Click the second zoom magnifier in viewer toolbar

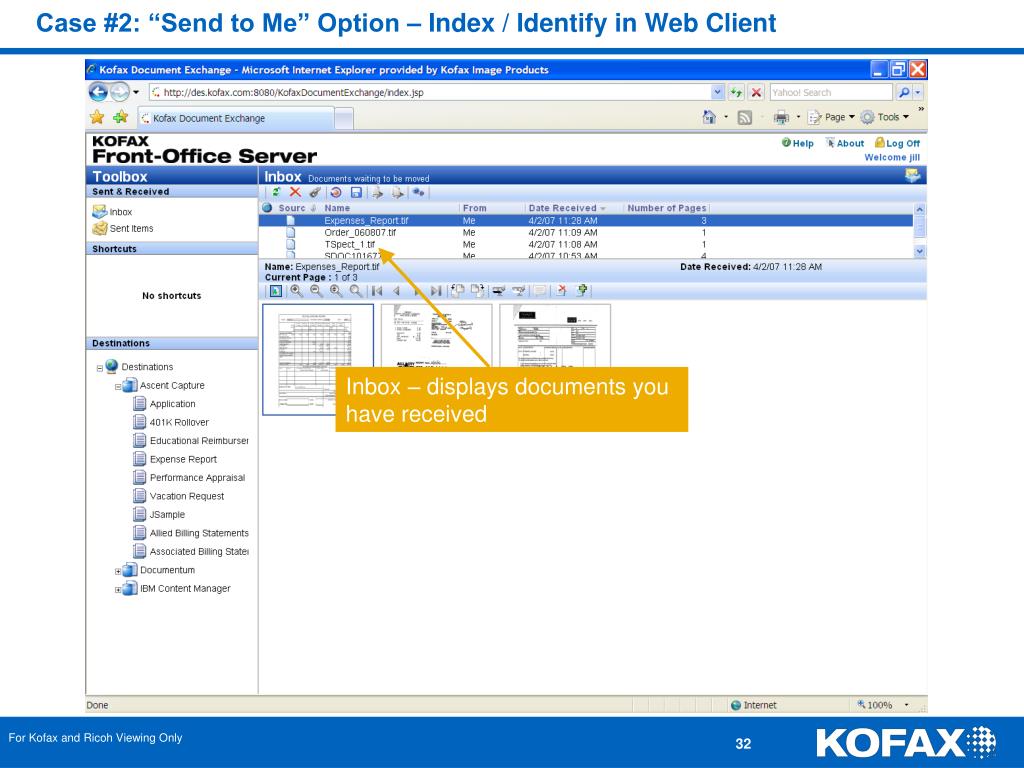(316, 291)
